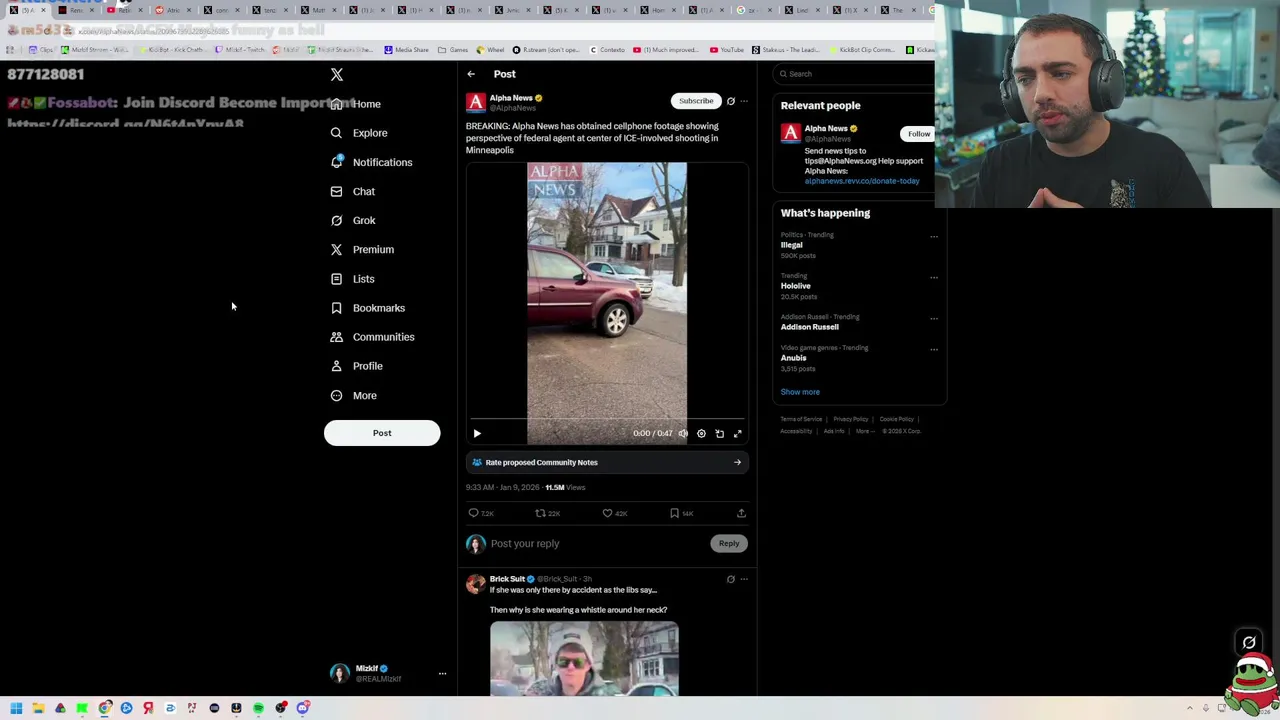
Task: Open options menu for Illegal trend
Action: point(934,237)
